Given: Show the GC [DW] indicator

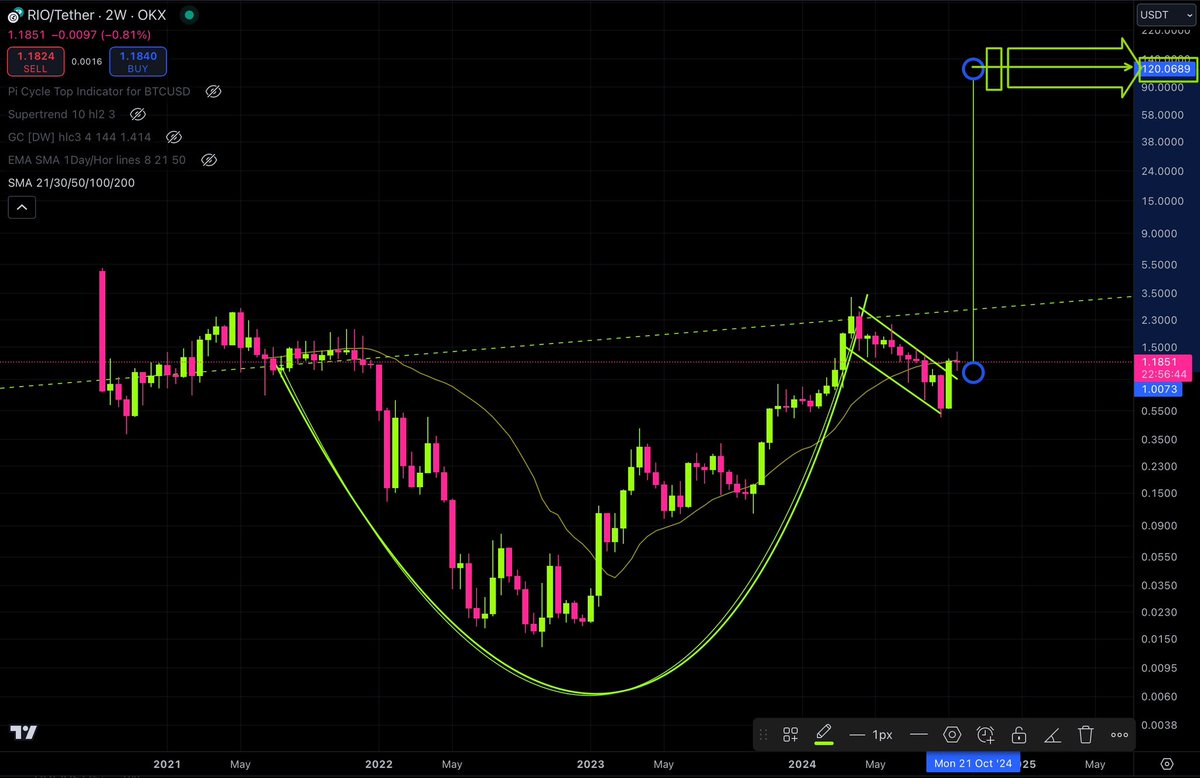Looking at the screenshot, I should [x=173, y=137].
